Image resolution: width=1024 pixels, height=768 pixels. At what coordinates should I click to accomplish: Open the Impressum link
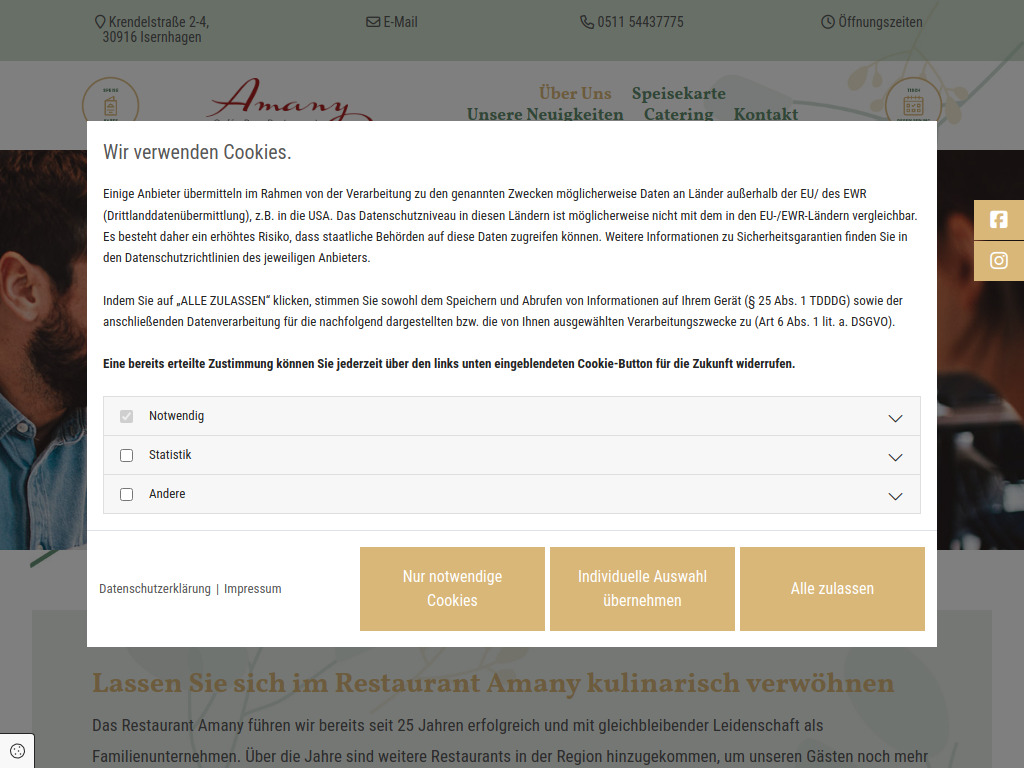point(252,588)
